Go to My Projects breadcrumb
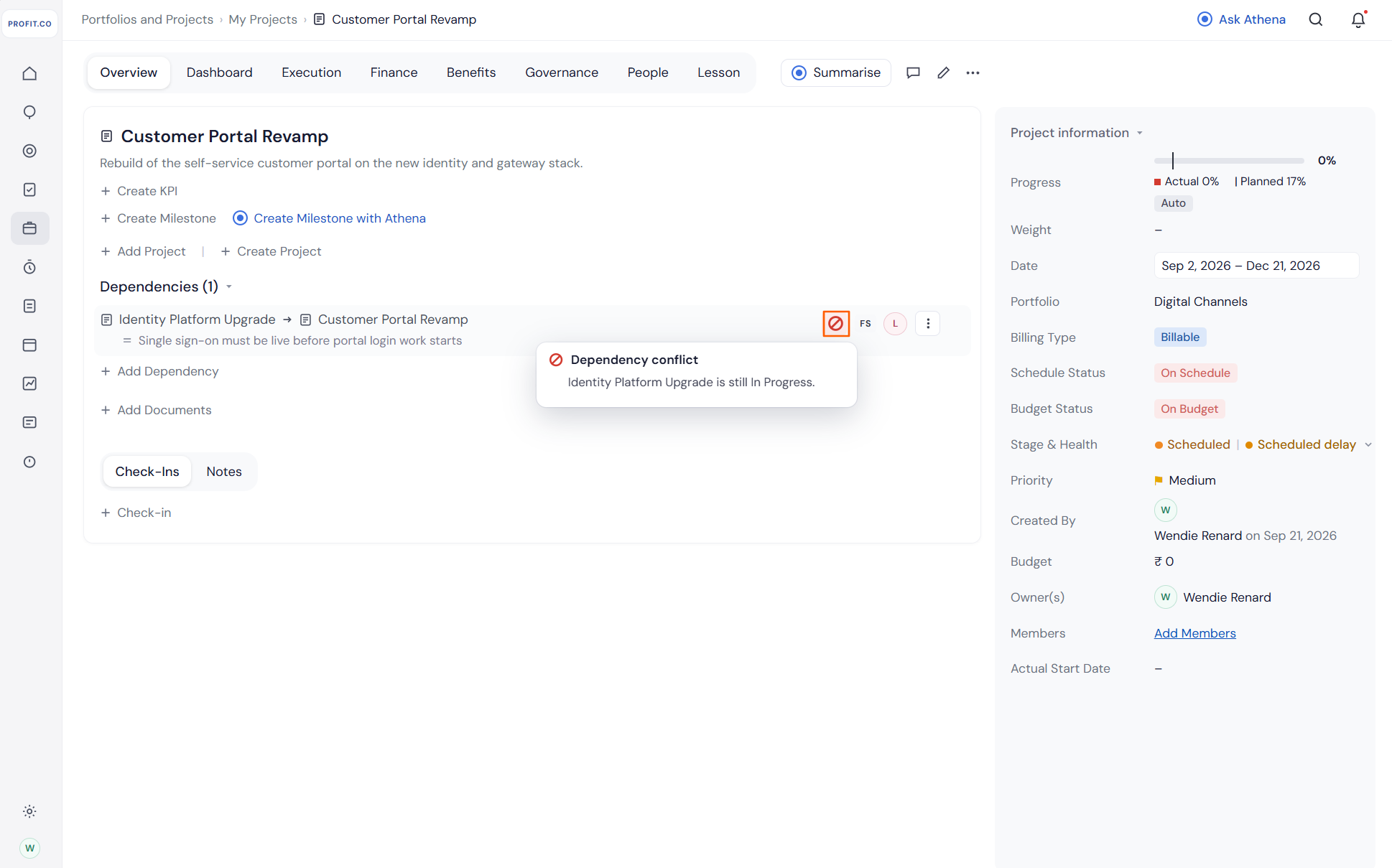Screen dimensions: 1392x868 click(x=263, y=19)
